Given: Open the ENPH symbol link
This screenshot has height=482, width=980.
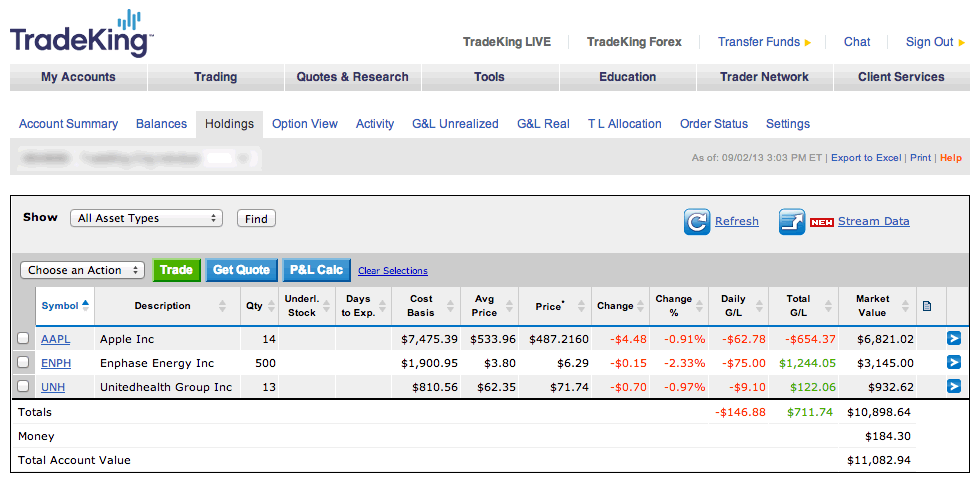Looking at the screenshot, I should coord(56,363).
